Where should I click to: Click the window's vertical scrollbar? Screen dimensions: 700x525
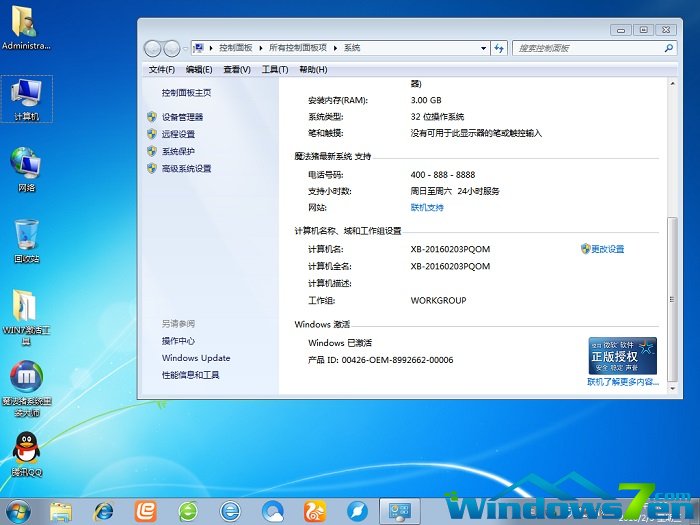(675, 200)
